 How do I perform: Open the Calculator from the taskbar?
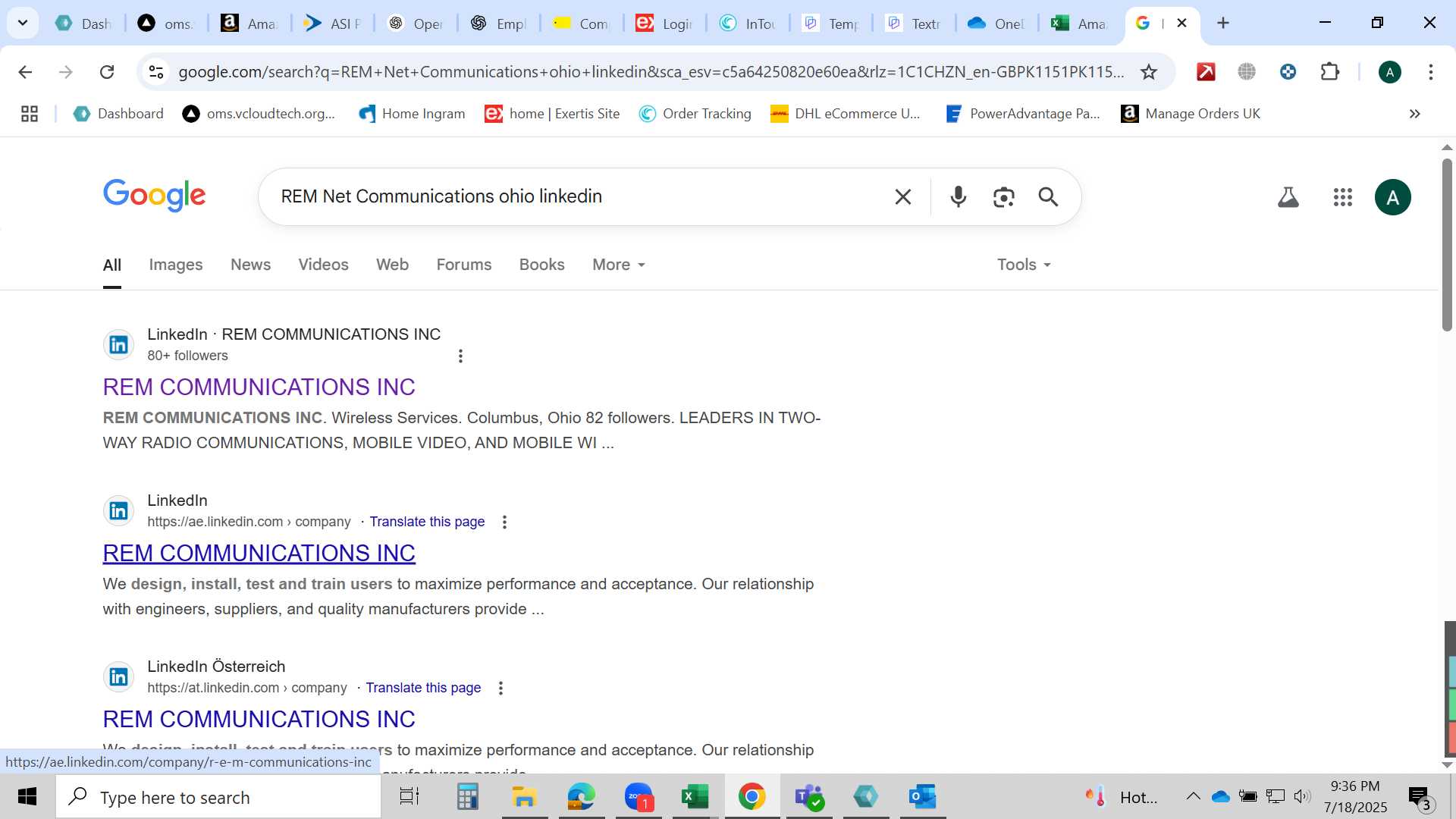(467, 797)
